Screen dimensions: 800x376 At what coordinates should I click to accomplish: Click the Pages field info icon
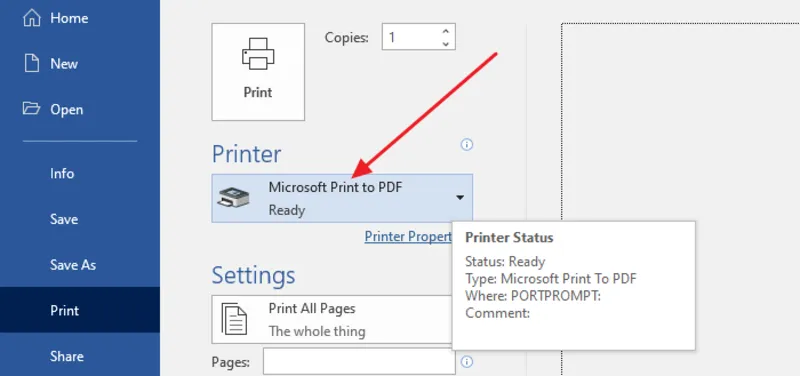click(x=466, y=362)
